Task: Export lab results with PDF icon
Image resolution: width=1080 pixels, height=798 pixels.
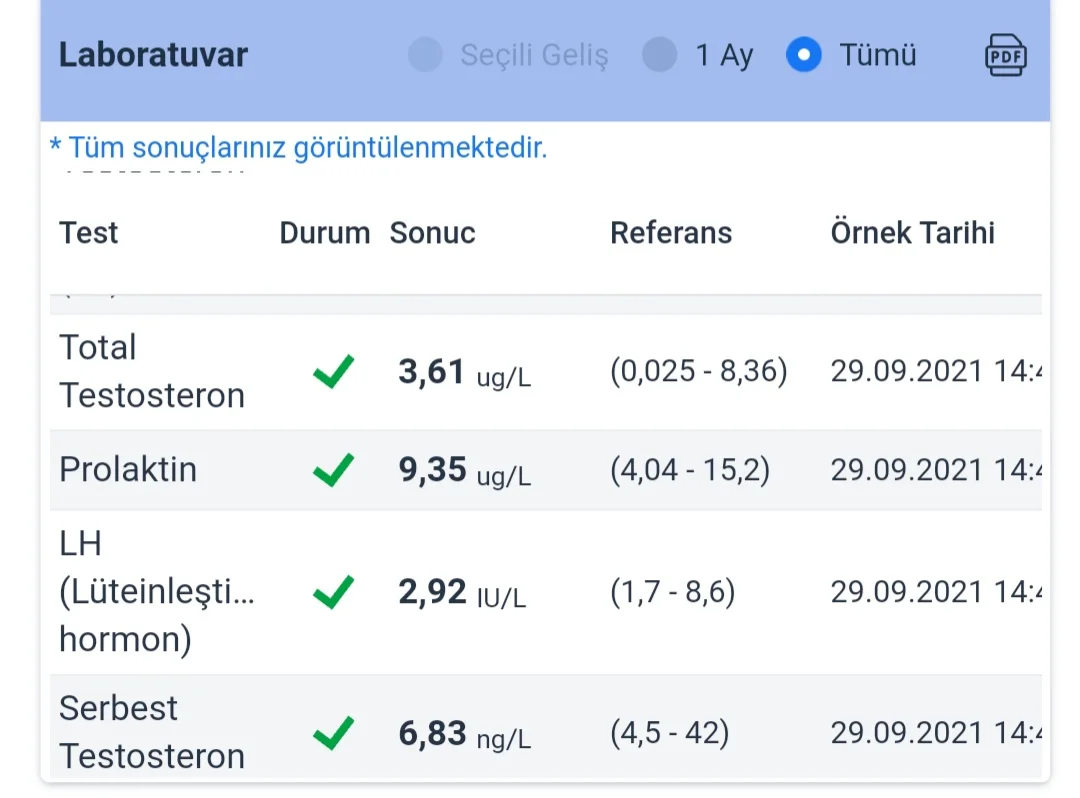Action: (1005, 55)
